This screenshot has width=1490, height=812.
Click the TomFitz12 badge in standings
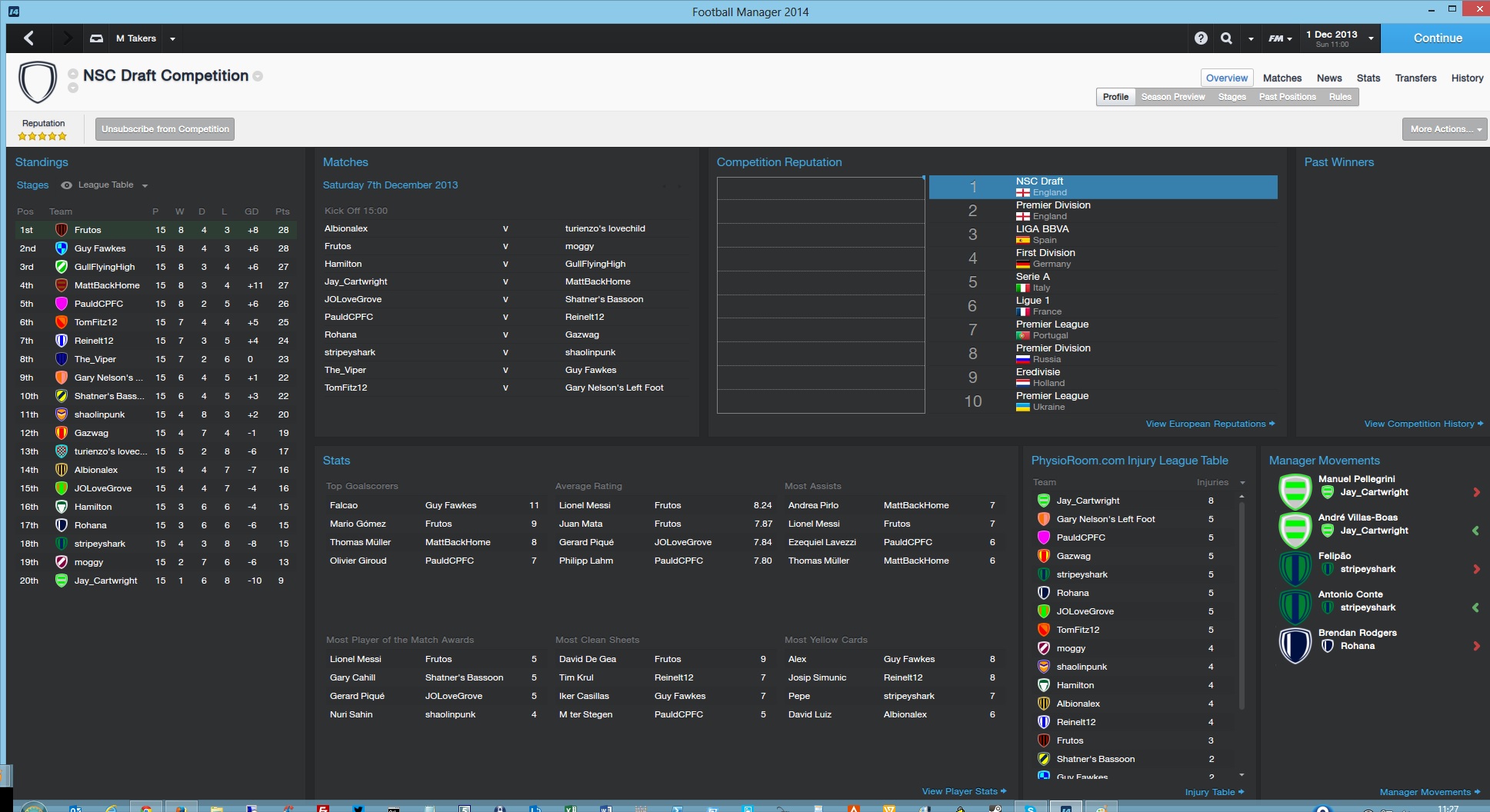pos(62,322)
